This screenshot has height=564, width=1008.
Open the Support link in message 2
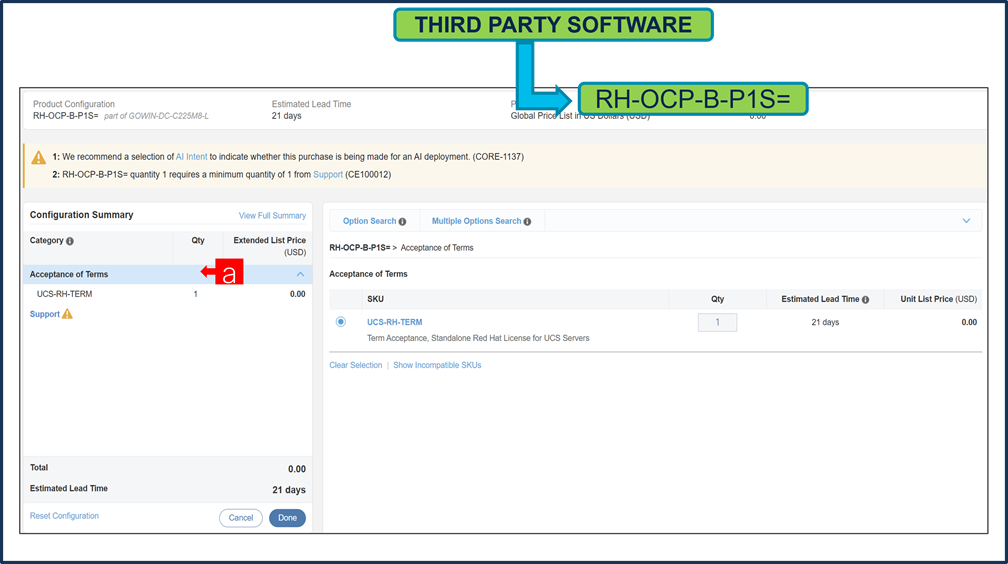(328, 175)
